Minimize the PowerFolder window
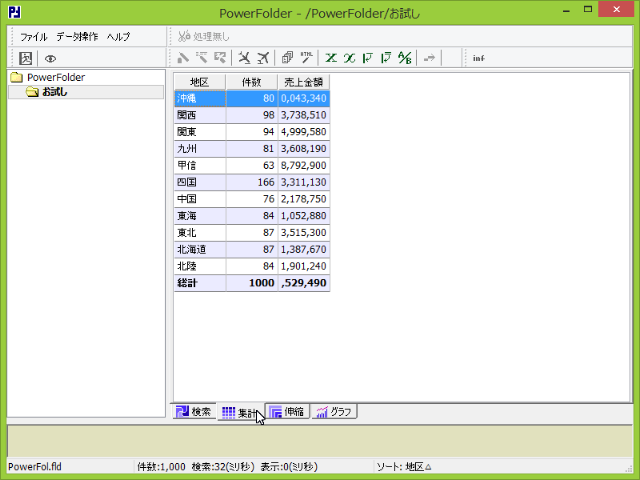The image size is (640, 480). pos(566,11)
